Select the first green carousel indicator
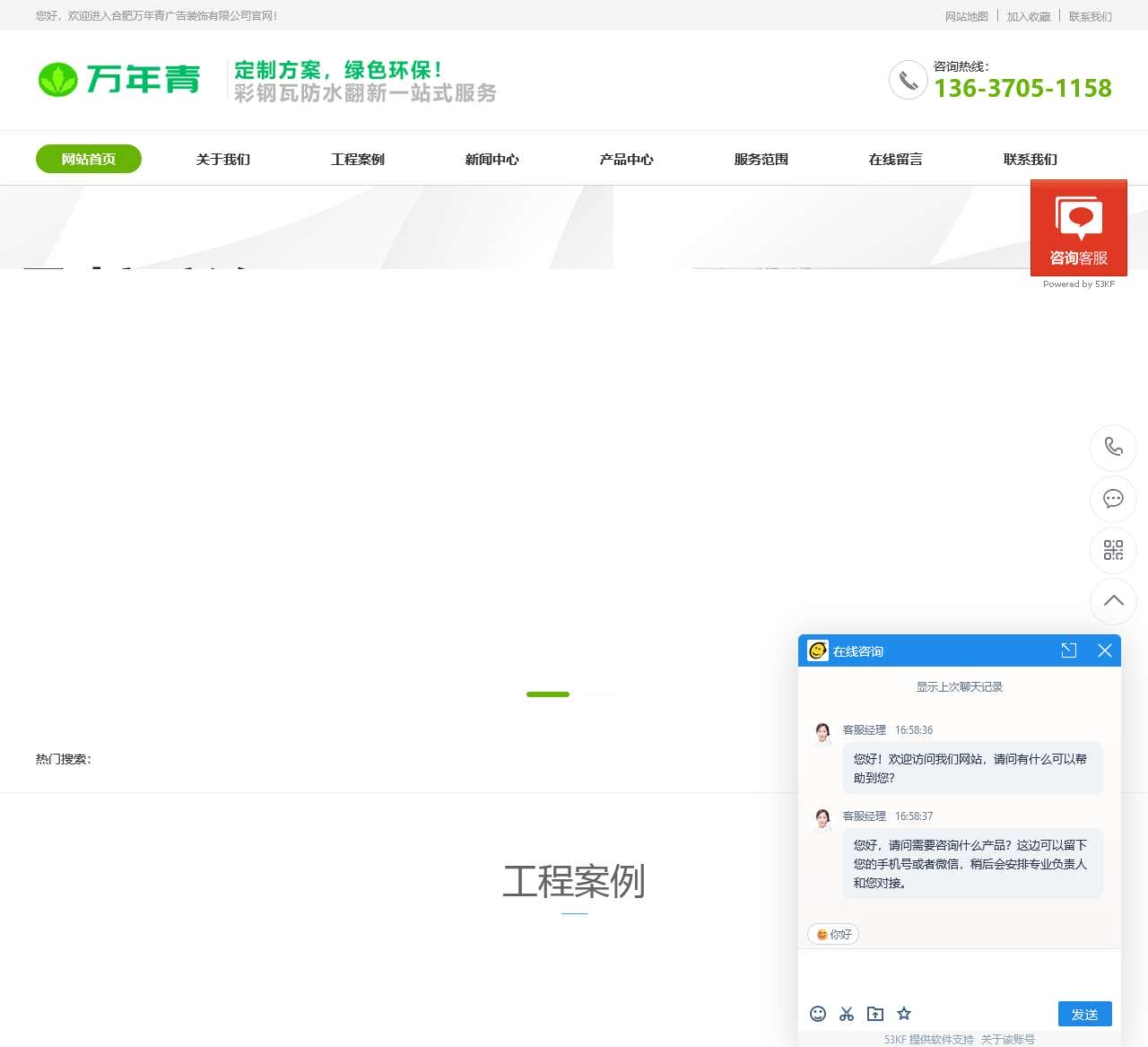This screenshot has width=1148, height=1047. point(548,694)
